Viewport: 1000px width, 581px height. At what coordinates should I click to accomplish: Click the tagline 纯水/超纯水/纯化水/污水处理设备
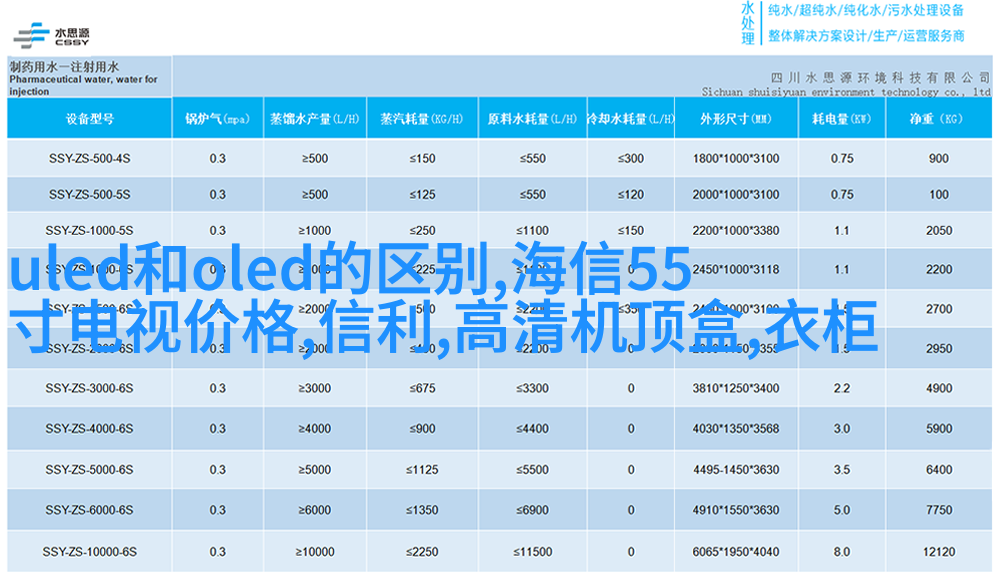point(866,11)
